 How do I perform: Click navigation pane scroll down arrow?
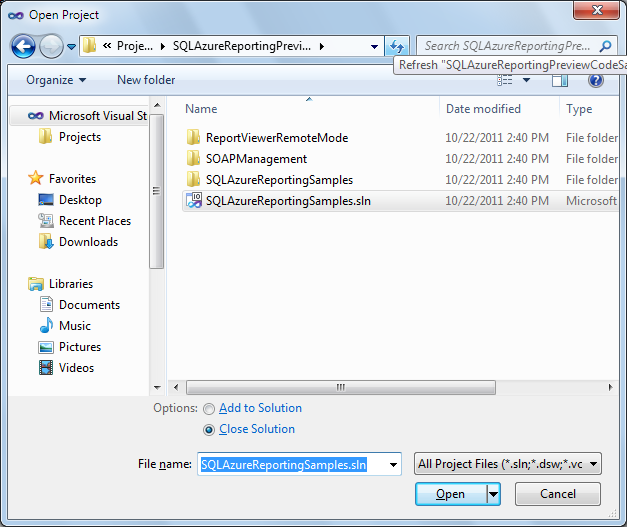click(157, 387)
